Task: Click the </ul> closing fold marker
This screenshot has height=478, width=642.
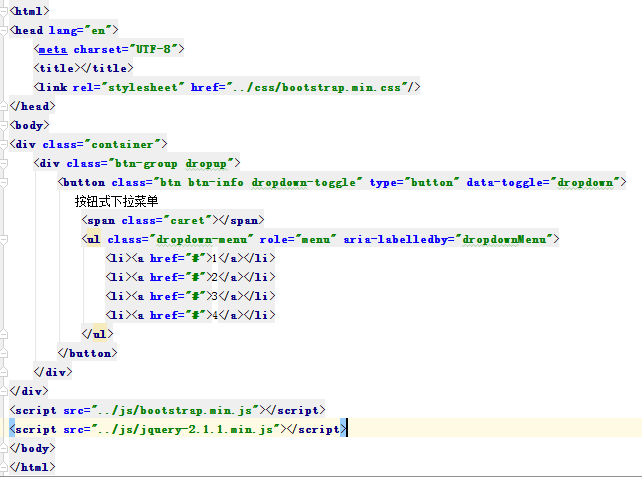Action: (x=3, y=334)
